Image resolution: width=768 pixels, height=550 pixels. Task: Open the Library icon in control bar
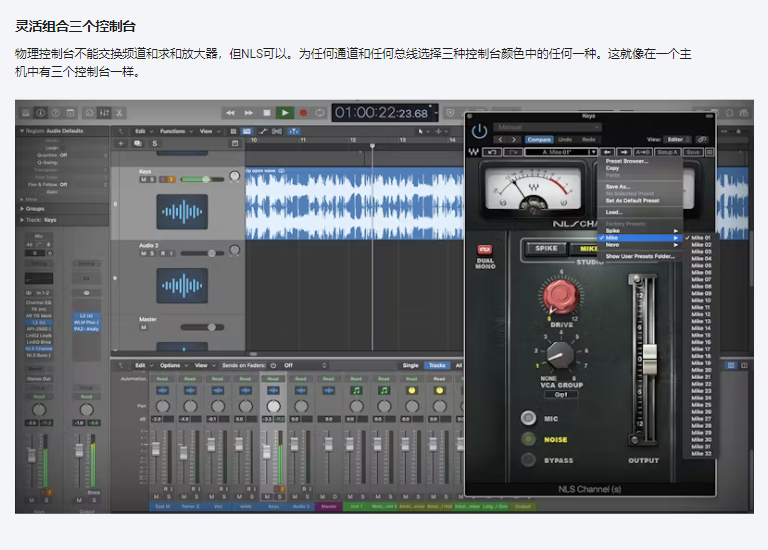pyautogui.click(x=26, y=113)
